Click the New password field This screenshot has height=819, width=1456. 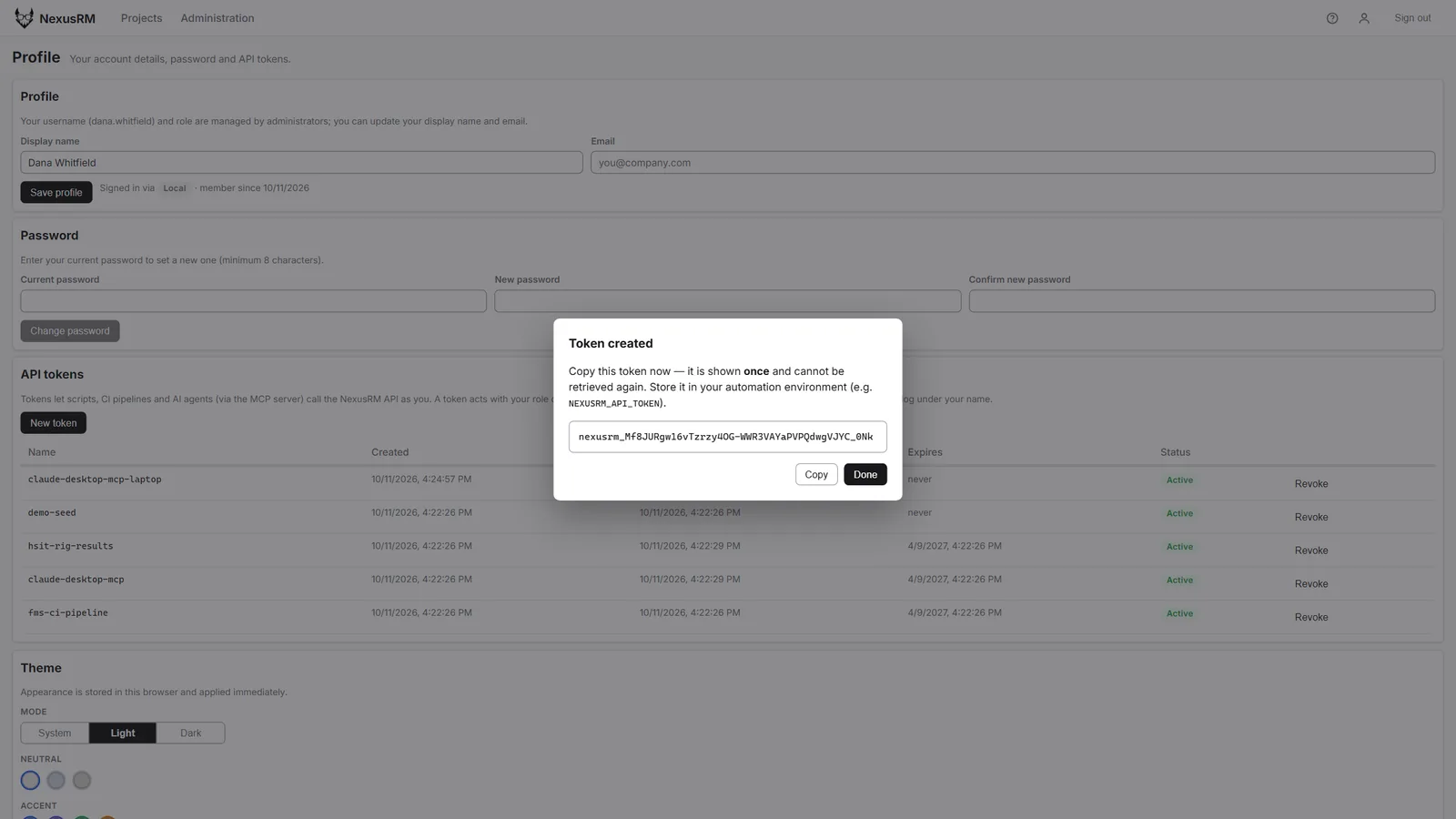[728, 301]
